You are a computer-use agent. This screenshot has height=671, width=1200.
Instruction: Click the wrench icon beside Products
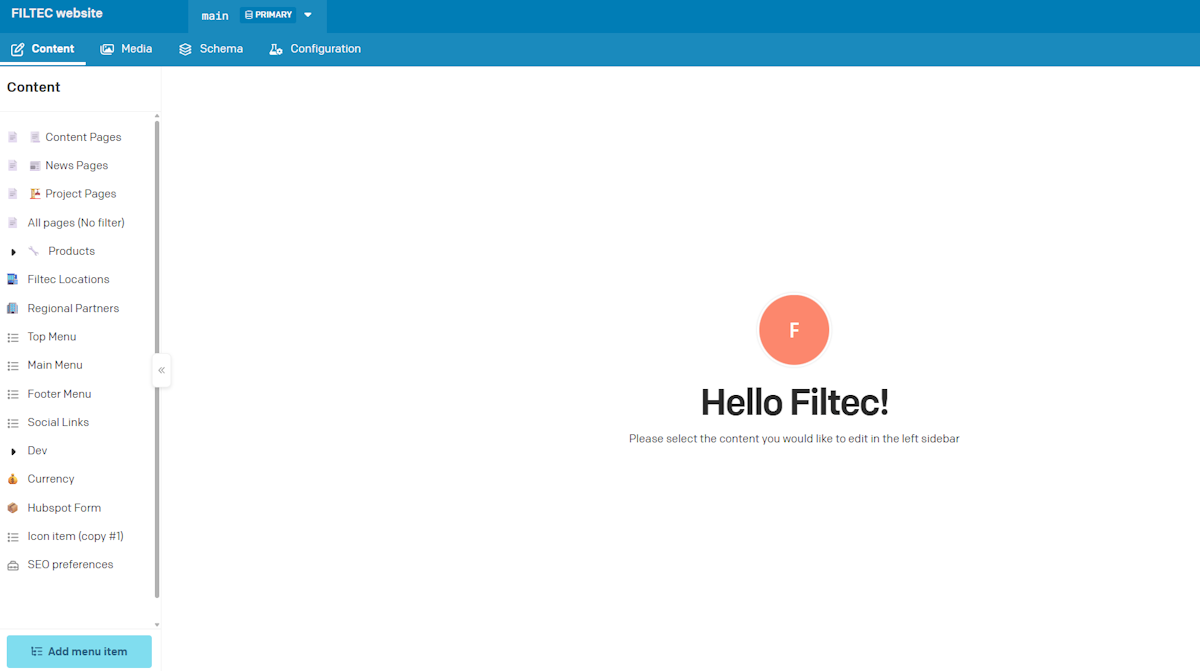(x=34, y=251)
